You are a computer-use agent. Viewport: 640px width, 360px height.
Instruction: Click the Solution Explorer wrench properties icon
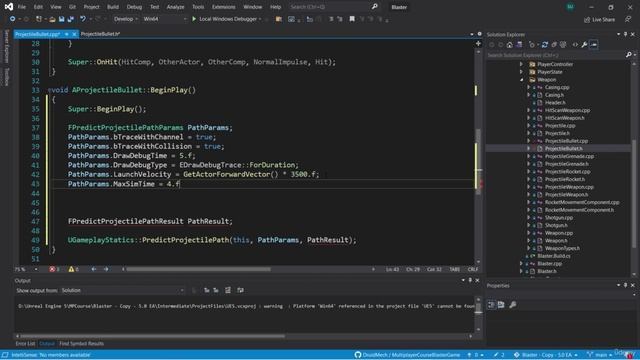coord(584,44)
